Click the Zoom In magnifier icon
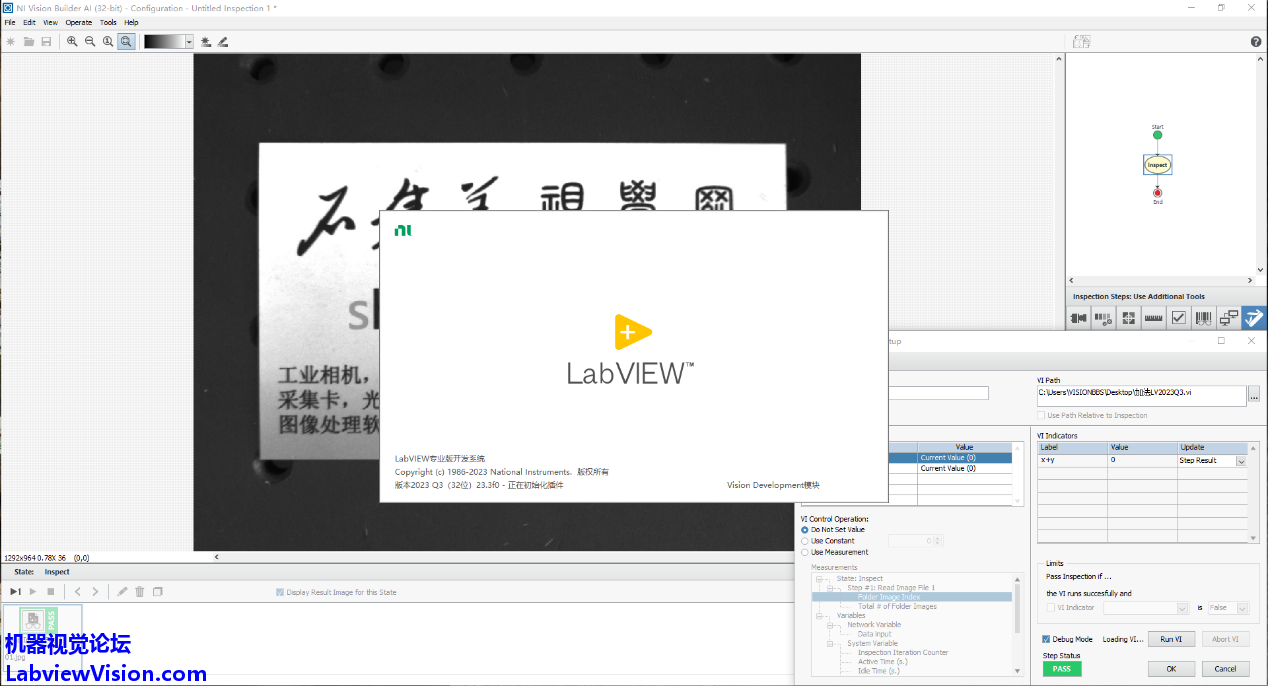The image size is (1268, 686). point(72,41)
